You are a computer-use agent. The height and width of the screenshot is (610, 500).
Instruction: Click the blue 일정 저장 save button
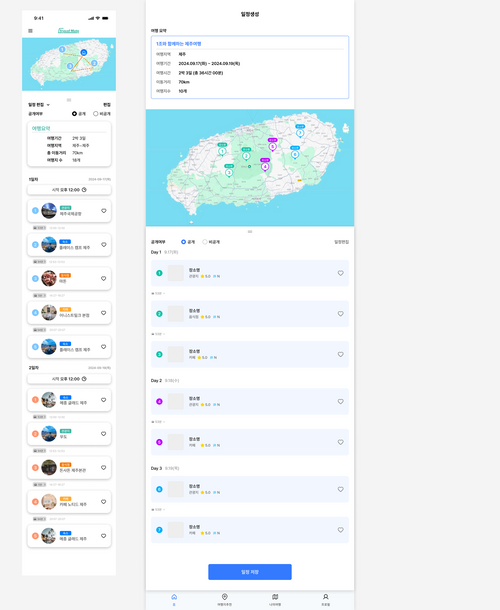coord(250,572)
